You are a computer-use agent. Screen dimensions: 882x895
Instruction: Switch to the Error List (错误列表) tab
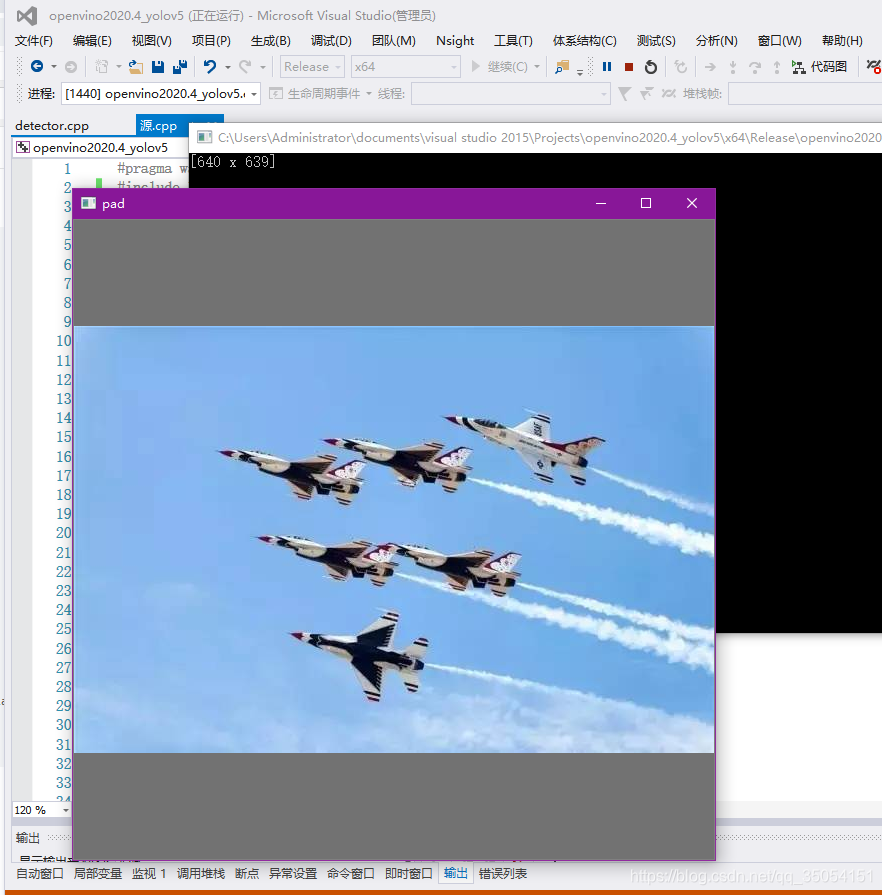(x=503, y=873)
